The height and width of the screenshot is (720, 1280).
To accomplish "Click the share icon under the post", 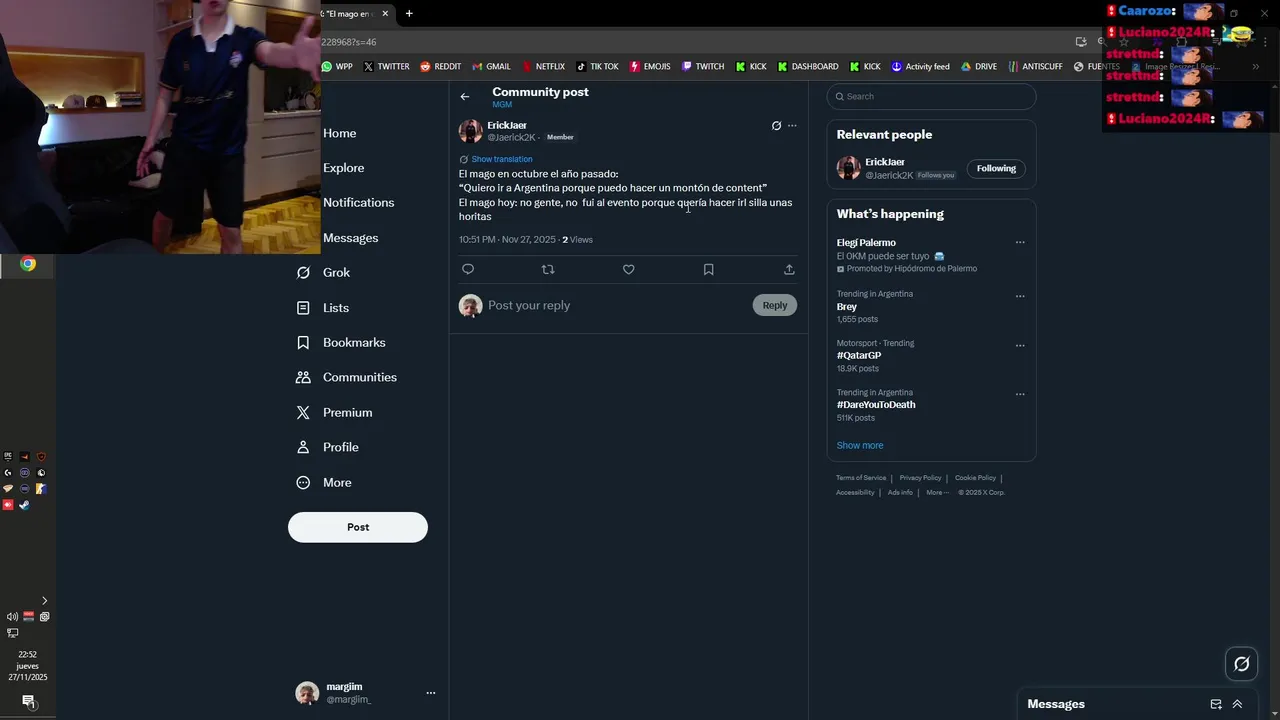I will [789, 269].
